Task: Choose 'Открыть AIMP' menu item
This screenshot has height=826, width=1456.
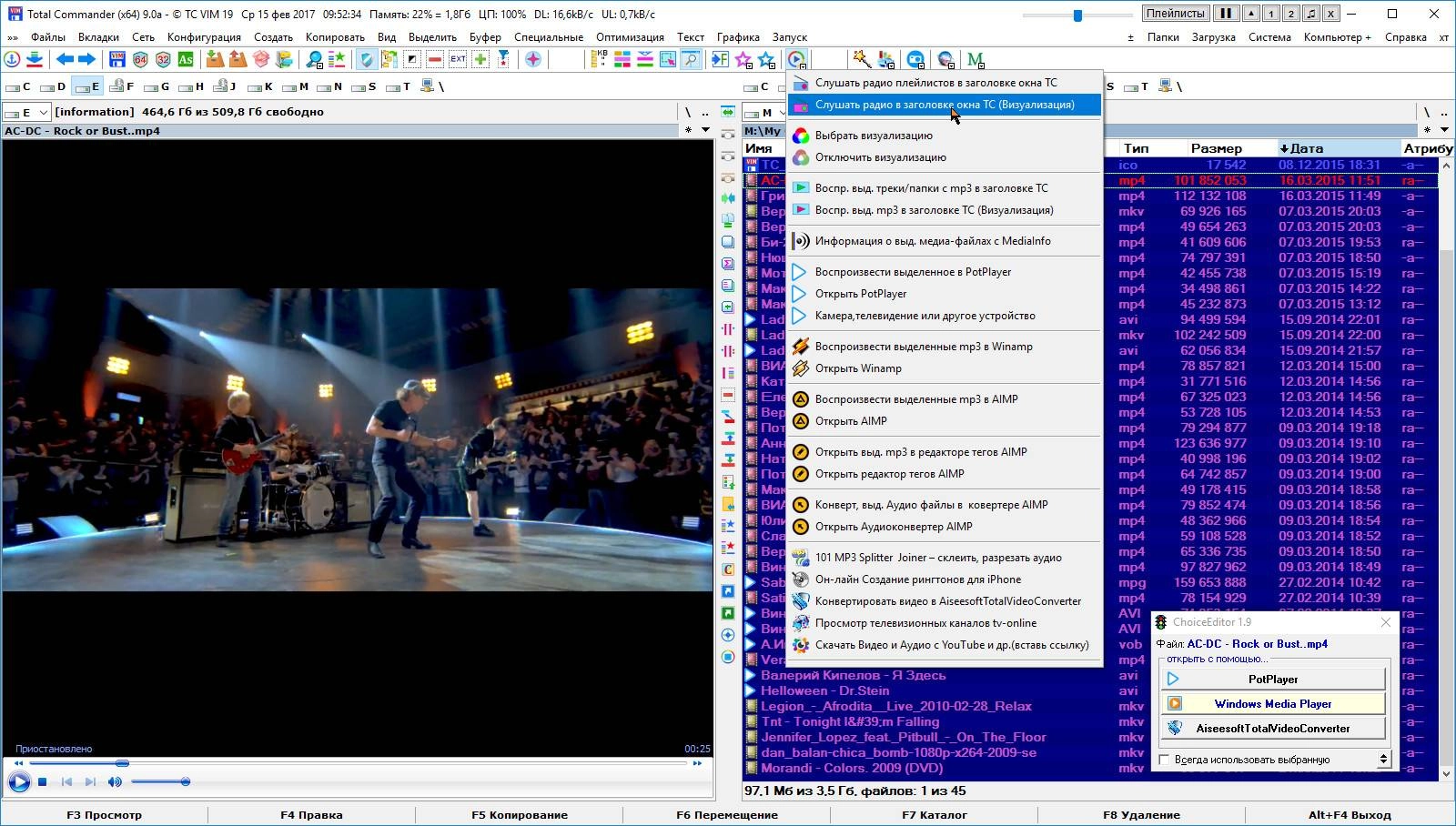Action: click(945, 421)
